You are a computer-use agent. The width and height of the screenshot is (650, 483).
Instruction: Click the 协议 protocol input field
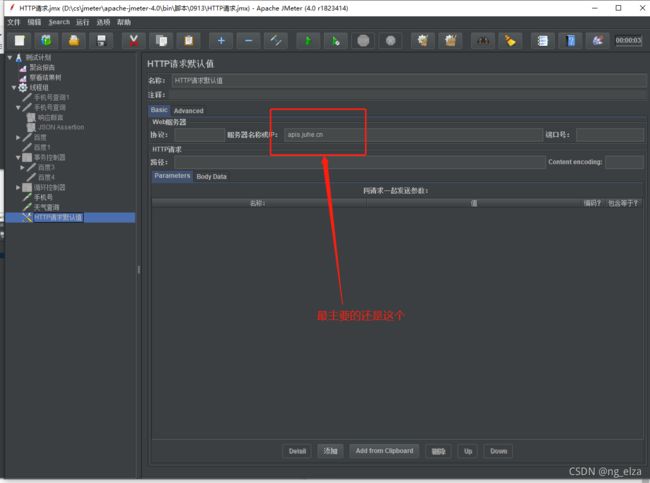coord(199,135)
